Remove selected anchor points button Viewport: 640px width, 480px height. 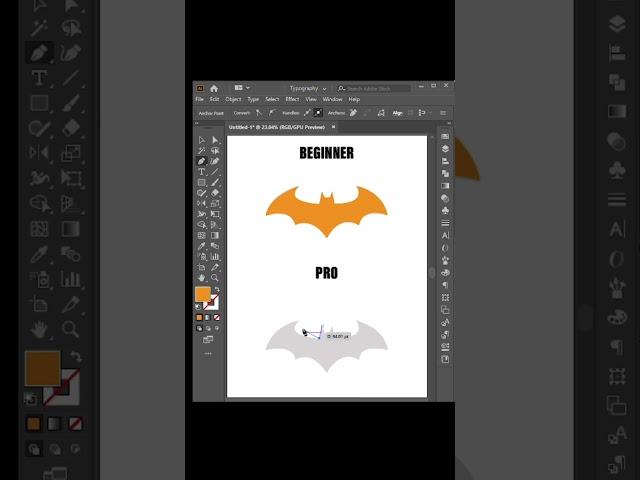353,113
